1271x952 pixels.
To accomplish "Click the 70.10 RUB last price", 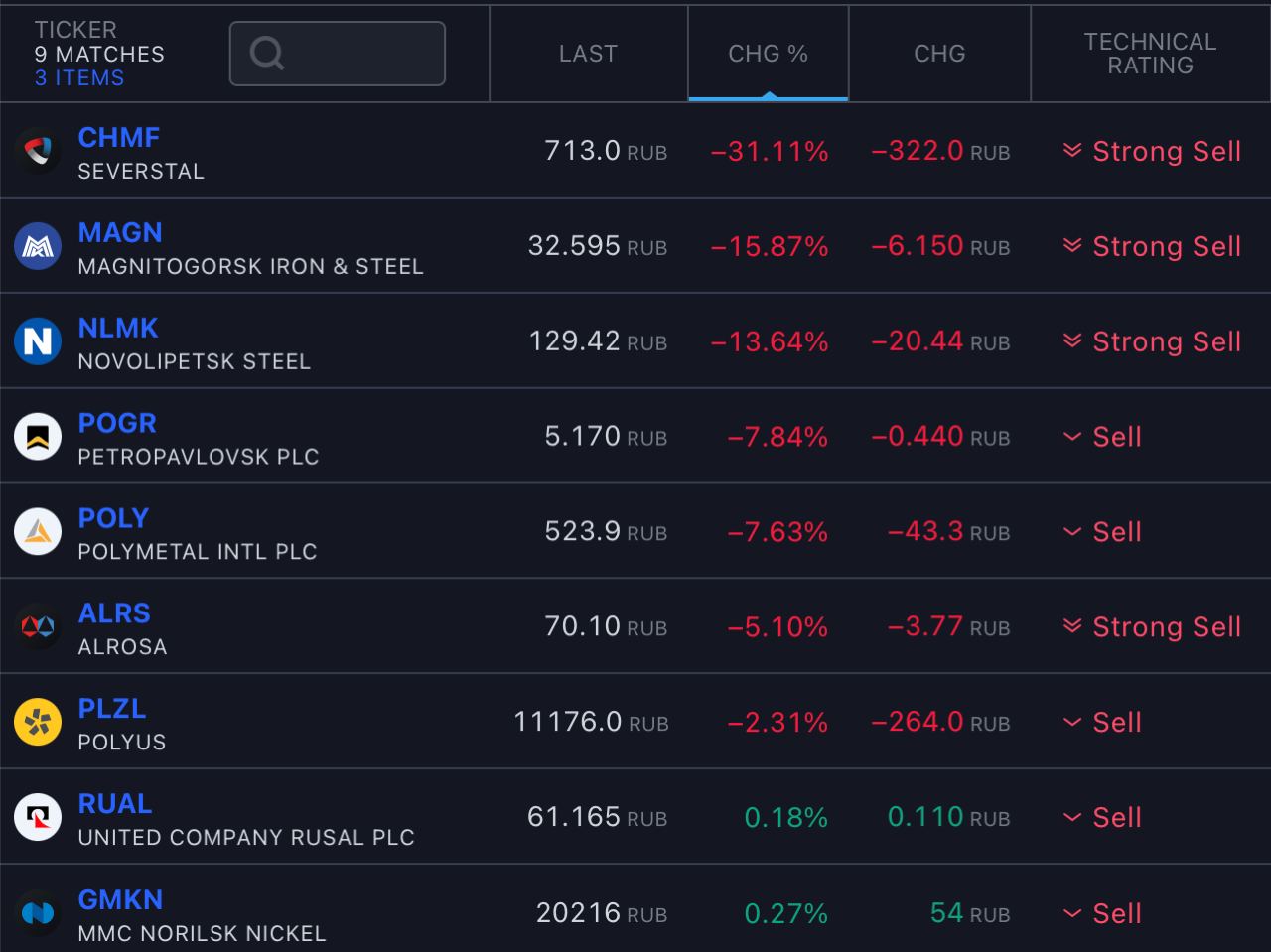I will 606,627.
